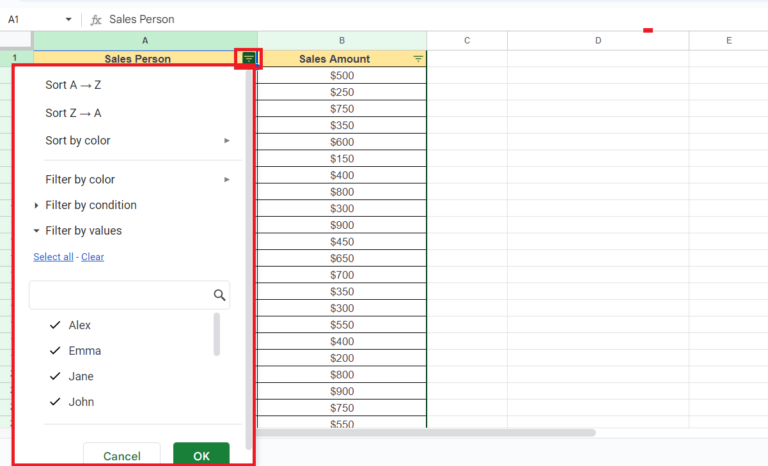This screenshot has width=768, height=466.
Task: Click the Clear link
Action: point(93,257)
